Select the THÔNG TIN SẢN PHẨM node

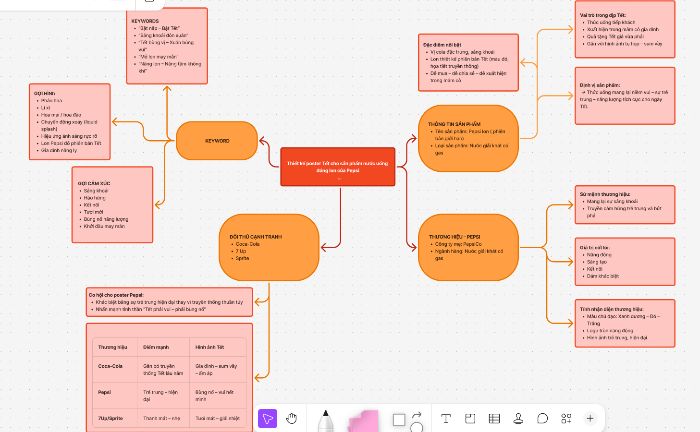point(468,138)
